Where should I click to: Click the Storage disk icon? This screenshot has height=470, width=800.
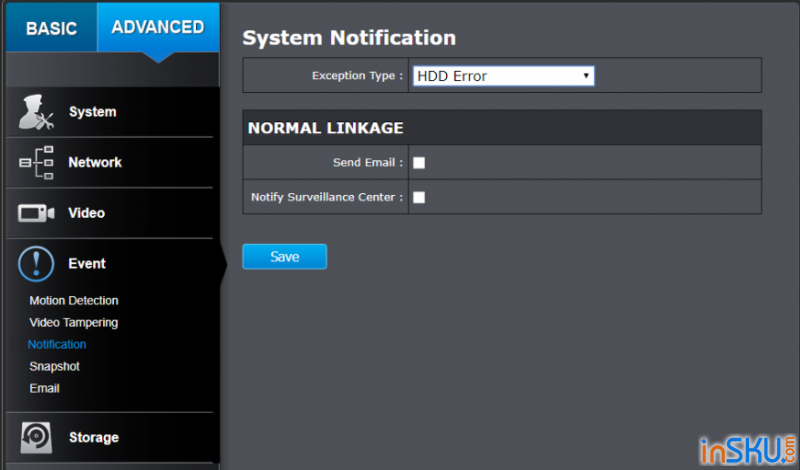click(x=36, y=437)
